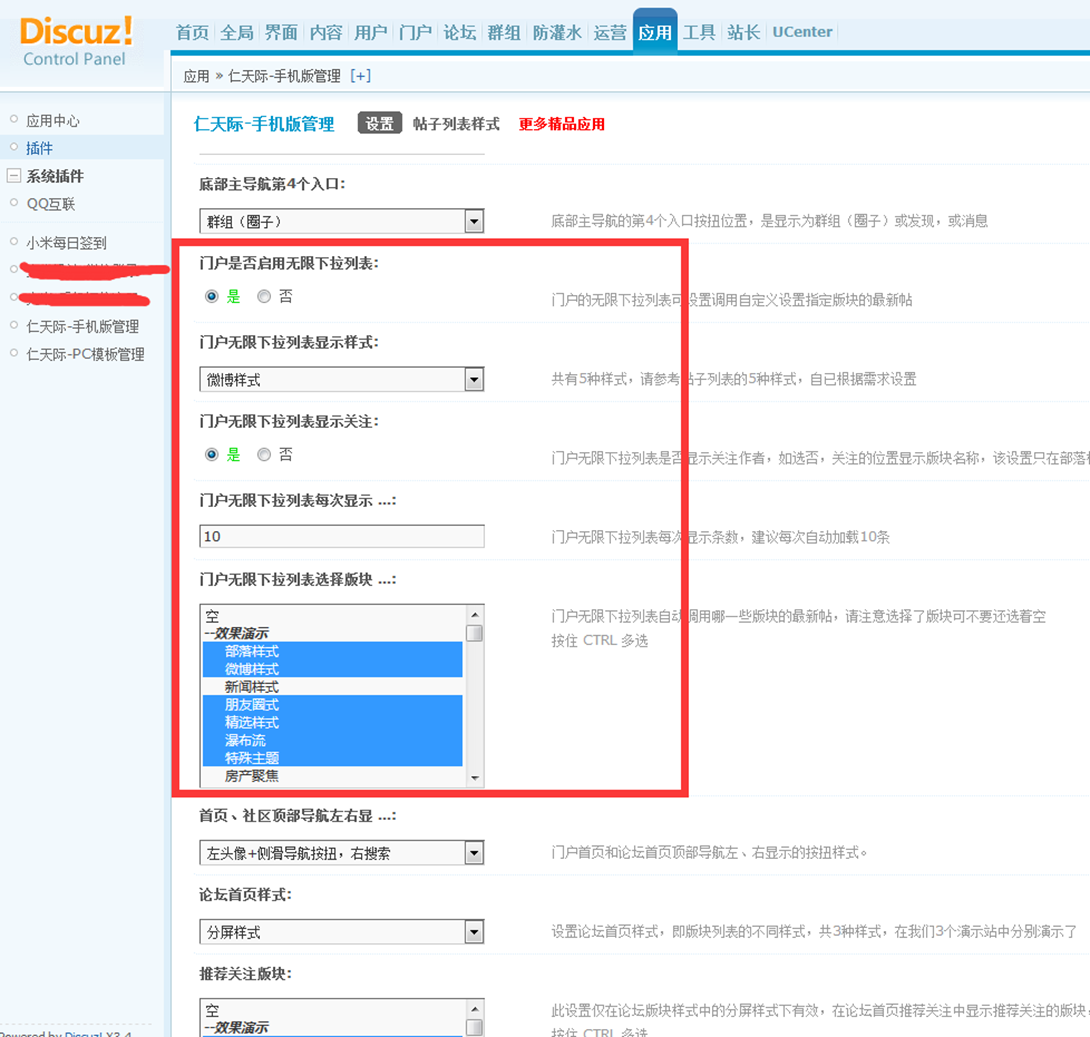Select 空 in the 推荐关注版块 list
The image size is (1090, 1037).
(x=332, y=1010)
